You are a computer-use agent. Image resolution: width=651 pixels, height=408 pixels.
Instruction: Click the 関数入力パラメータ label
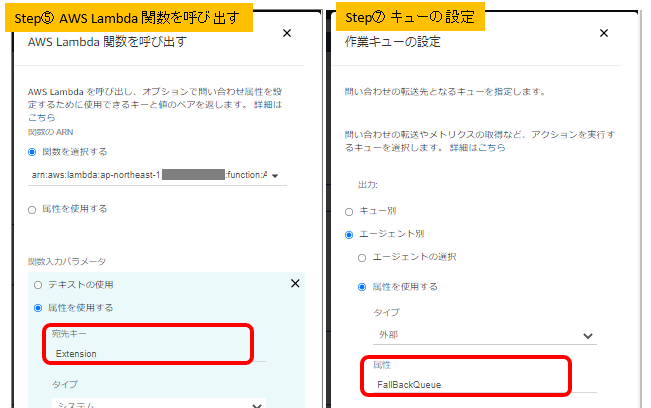(x=67, y=261)
